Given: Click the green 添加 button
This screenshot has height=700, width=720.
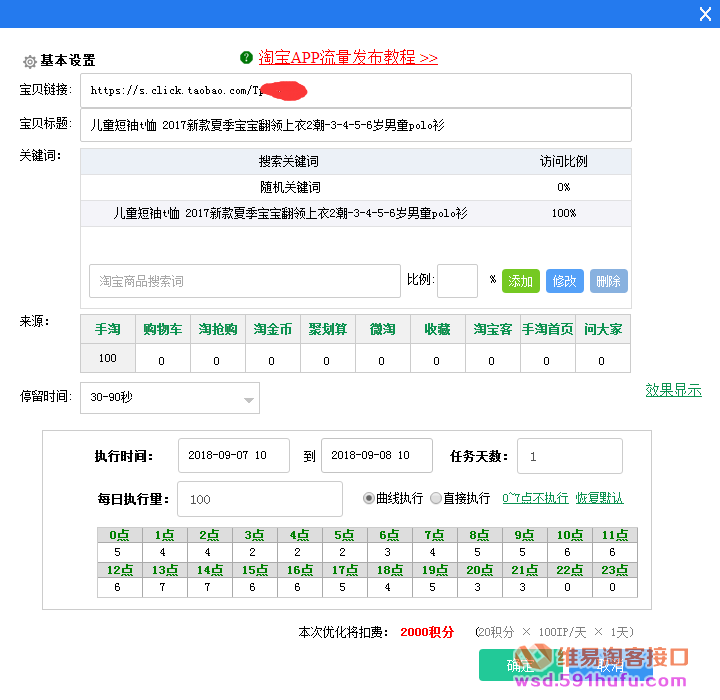Looking at the screenshot, I should coord(521,281).
